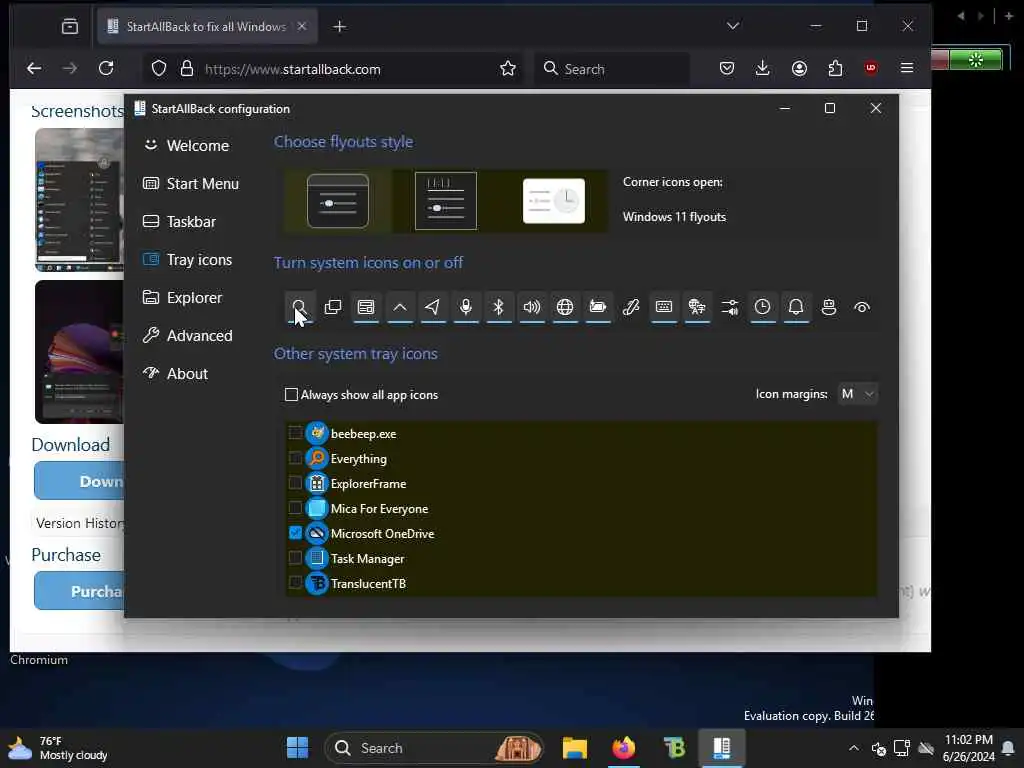Select the first dark flyouts style
Image resolution: width=1024 pixels, height=768 pixels.
(x=338, y=200)
